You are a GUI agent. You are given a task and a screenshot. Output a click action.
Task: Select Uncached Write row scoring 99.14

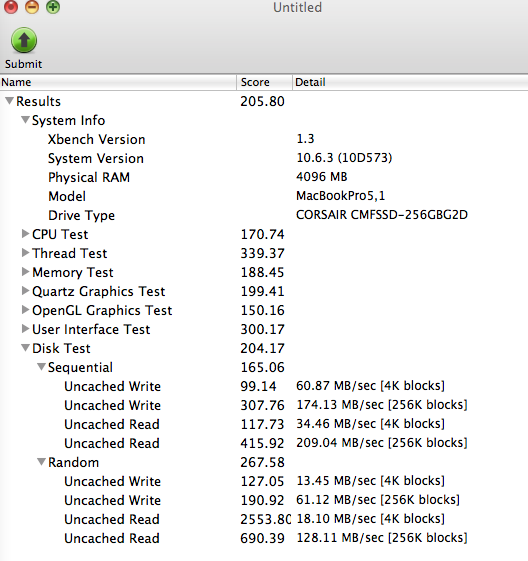click(264, 386)
